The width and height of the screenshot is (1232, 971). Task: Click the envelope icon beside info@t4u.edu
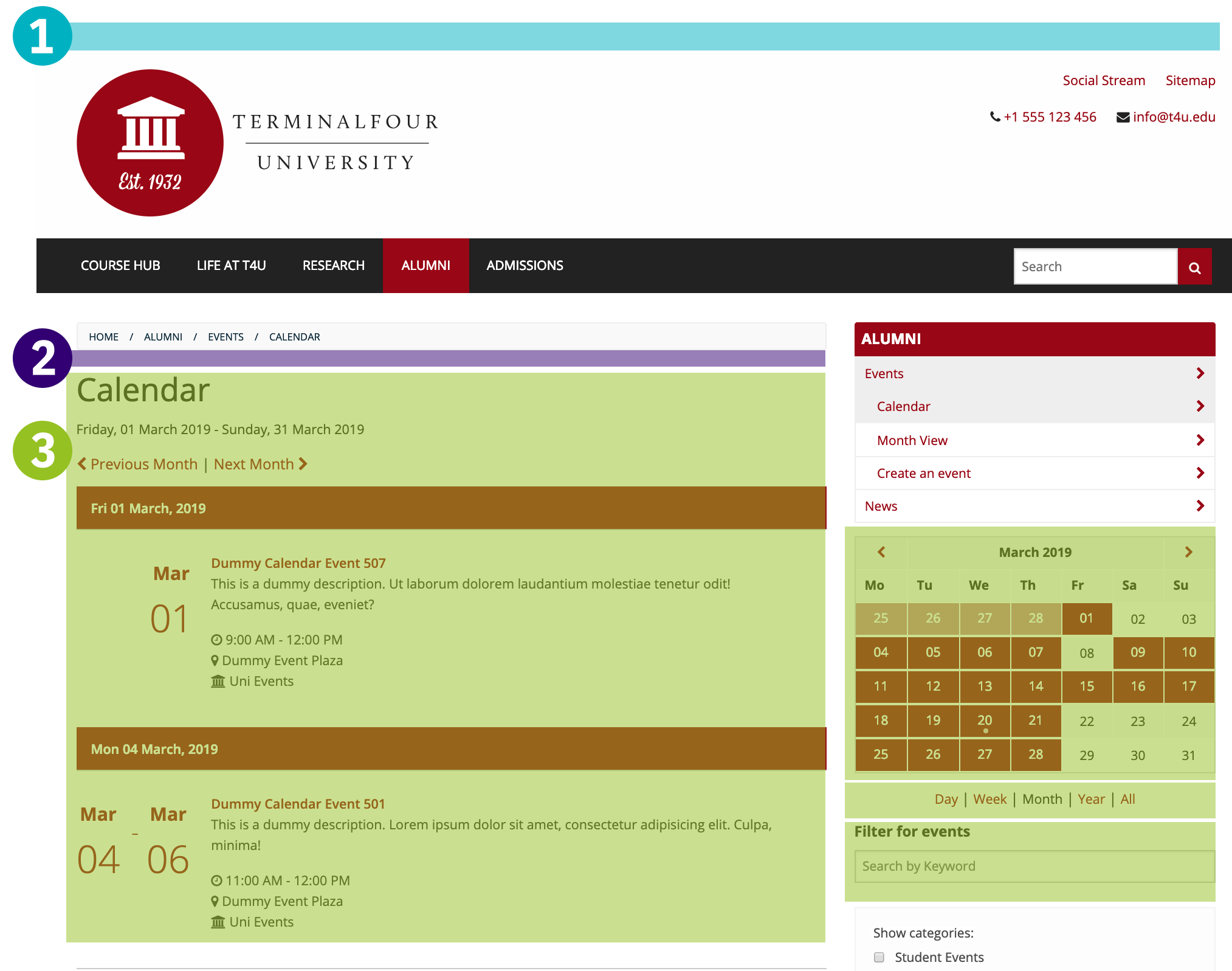coord(1123,117)
